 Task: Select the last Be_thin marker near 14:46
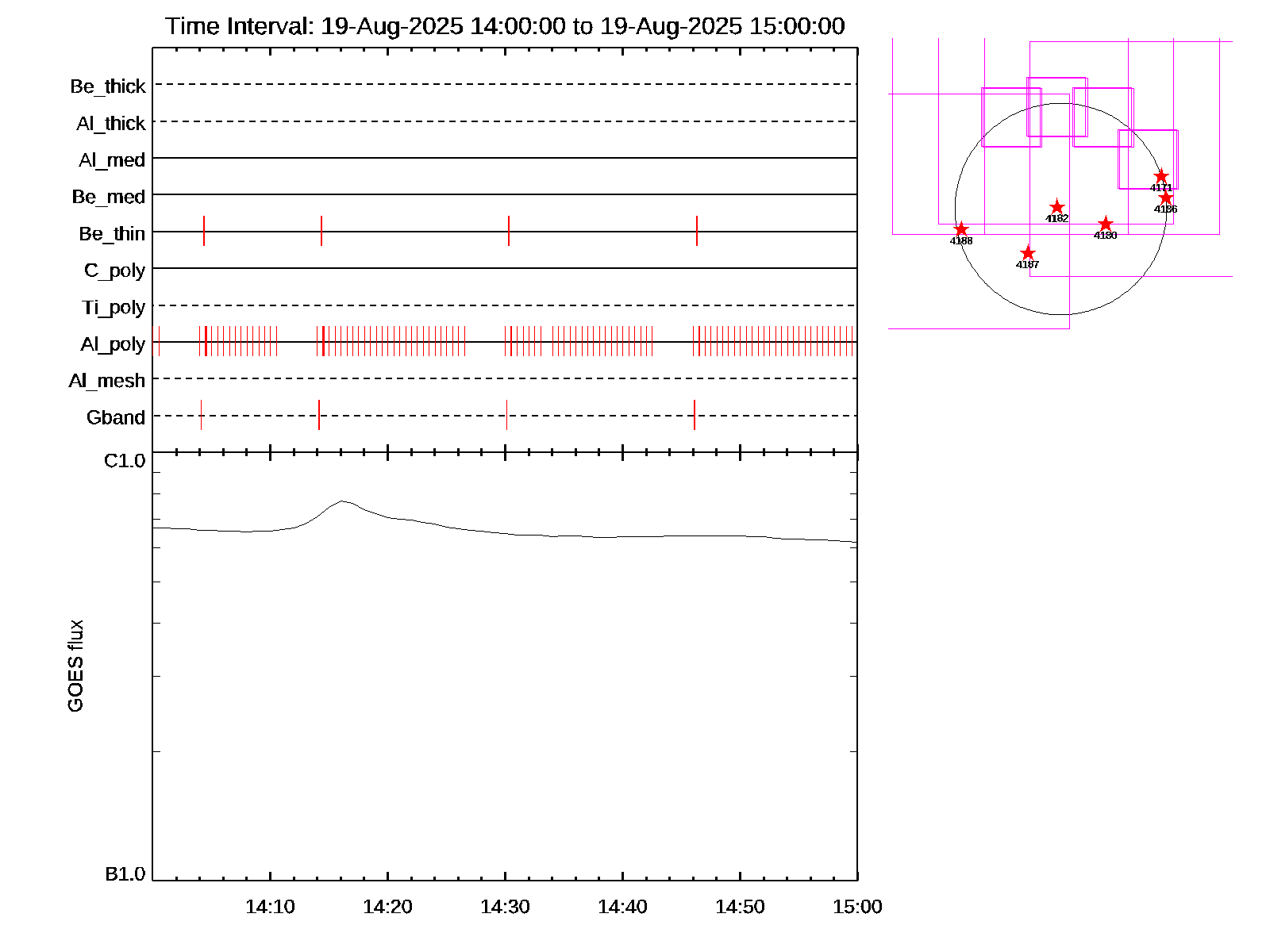click(x=697, y=231)
